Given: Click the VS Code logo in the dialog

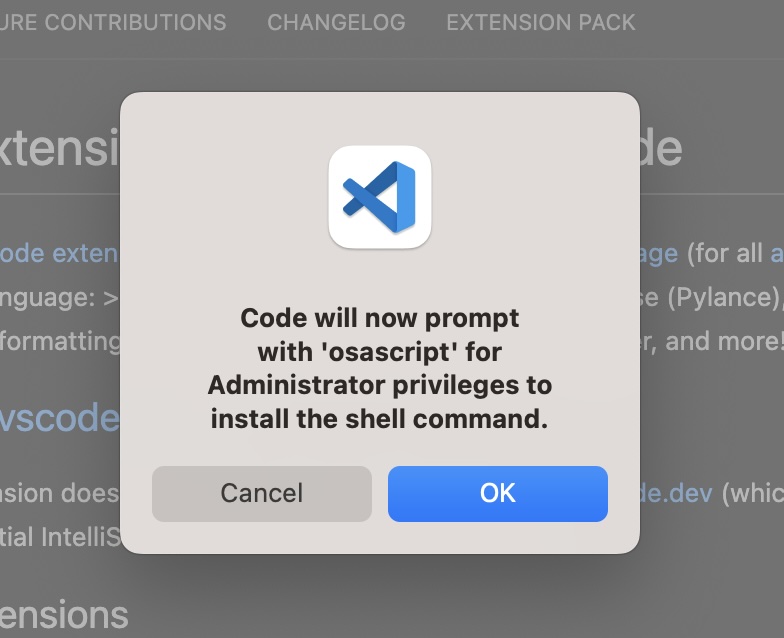Looking at the screenshot, I should [380, 197].
